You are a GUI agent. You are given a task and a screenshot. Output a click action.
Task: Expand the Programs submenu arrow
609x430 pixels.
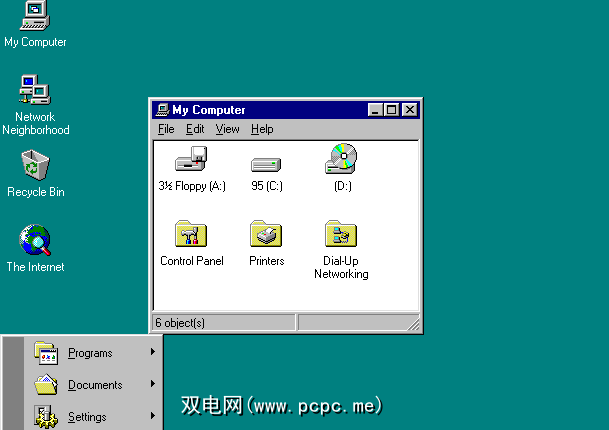pyautogui.click(x=153, y=352)
